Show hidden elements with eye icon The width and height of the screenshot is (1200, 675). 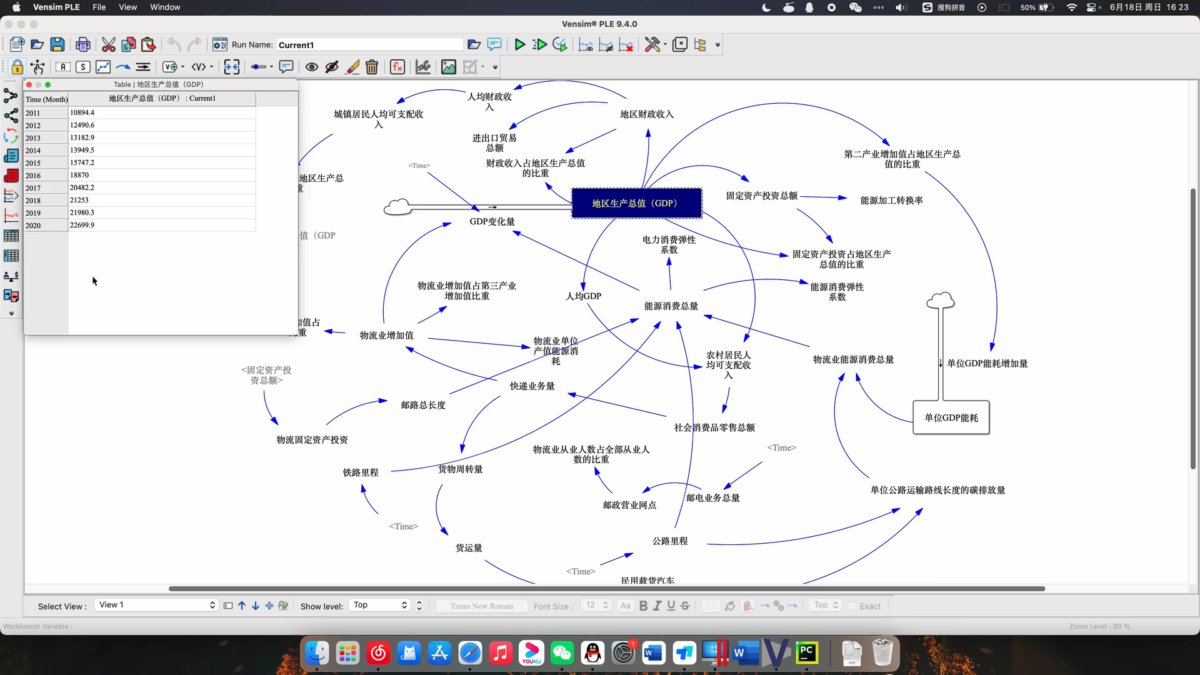pyautogui.click(x=312, y=67)
